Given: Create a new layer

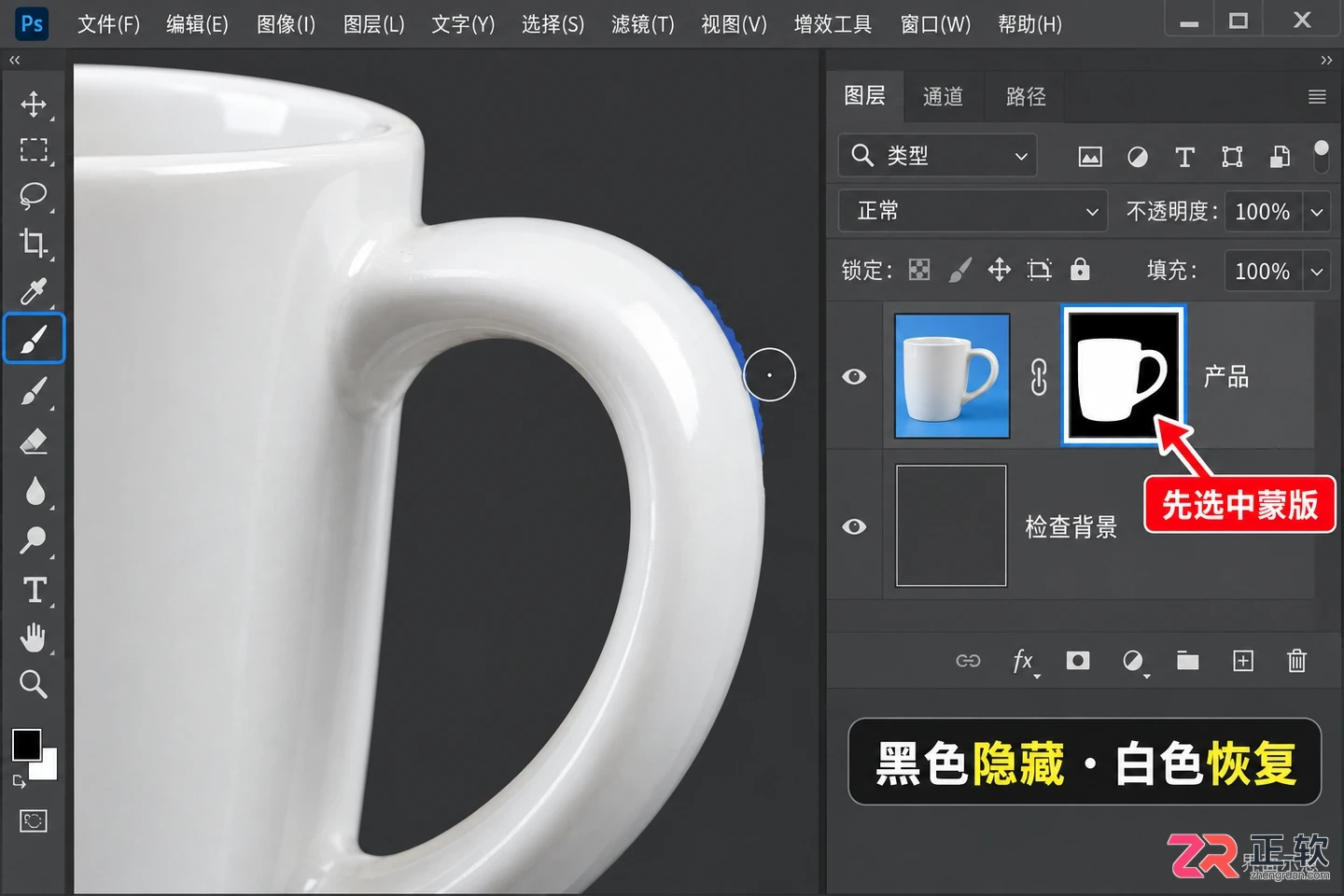Looking at the screenshot, I should coord(1243,661).
